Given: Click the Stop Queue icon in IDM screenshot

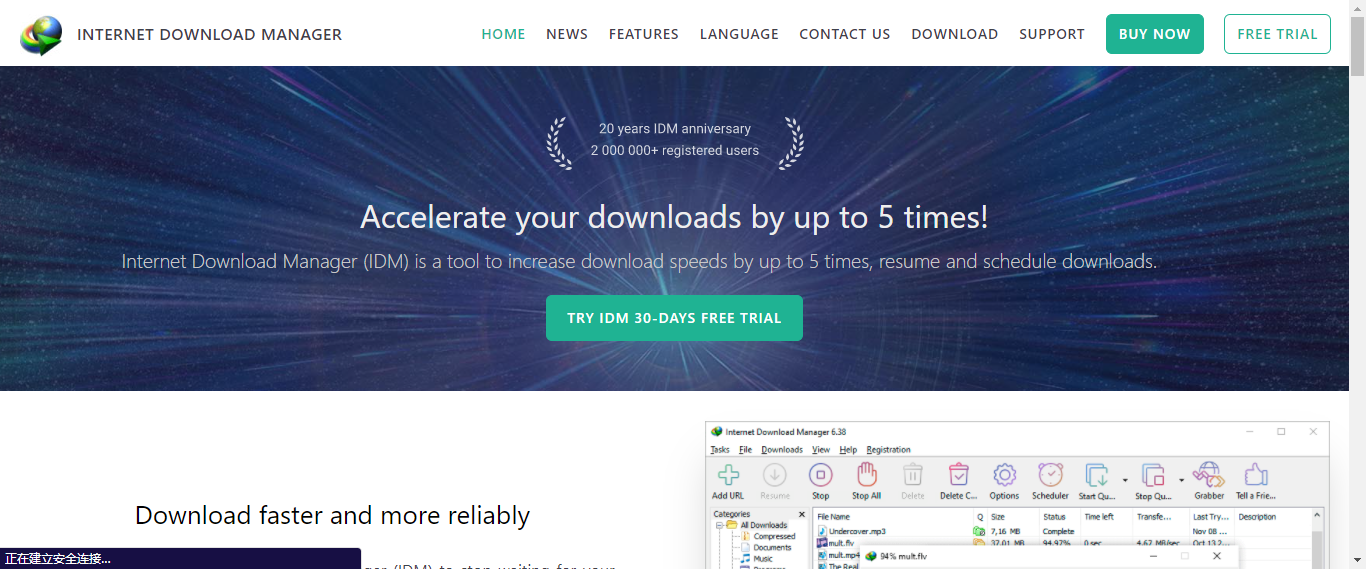Looking at the screenshot, I should point(1153,475).
